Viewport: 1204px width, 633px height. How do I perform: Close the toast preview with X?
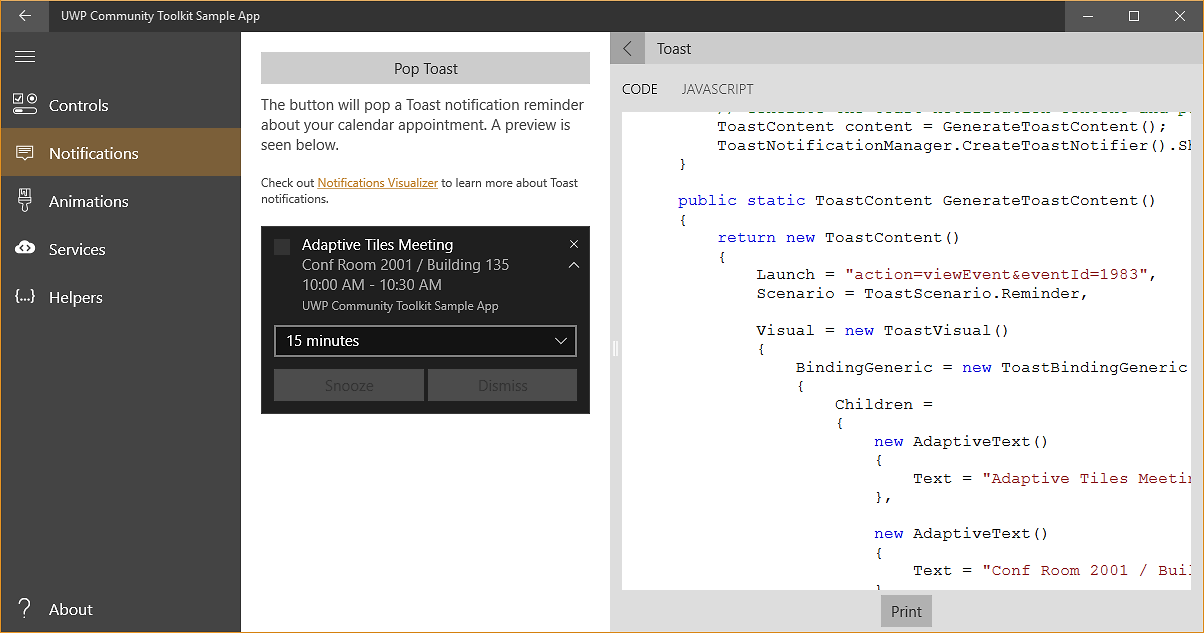click(x=573, y=244)
